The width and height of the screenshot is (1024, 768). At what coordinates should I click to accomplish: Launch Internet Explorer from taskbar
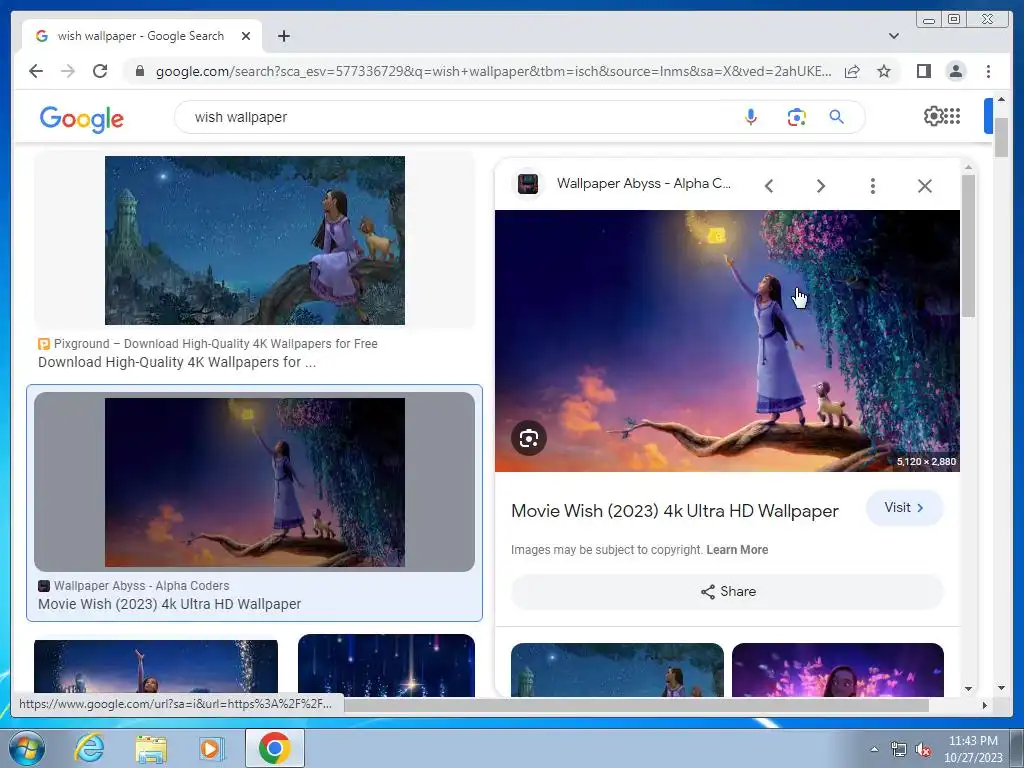click(x=89, y=748)
